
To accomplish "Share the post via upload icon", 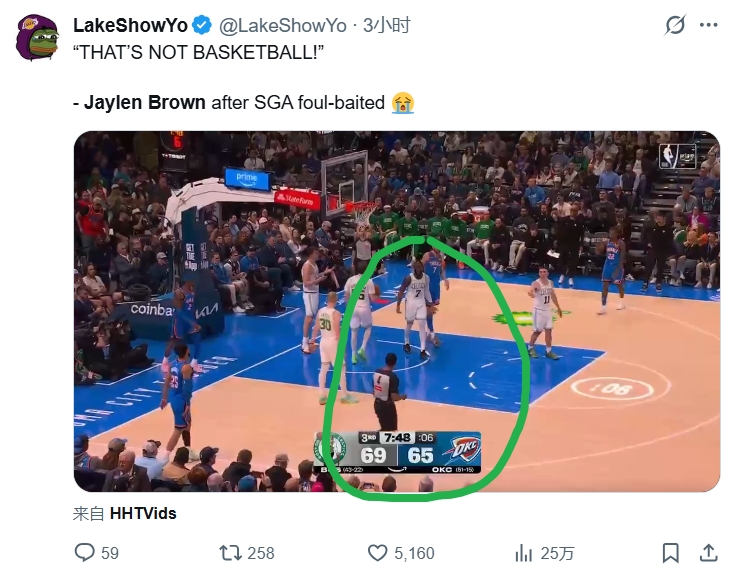I will click(708, 553).
